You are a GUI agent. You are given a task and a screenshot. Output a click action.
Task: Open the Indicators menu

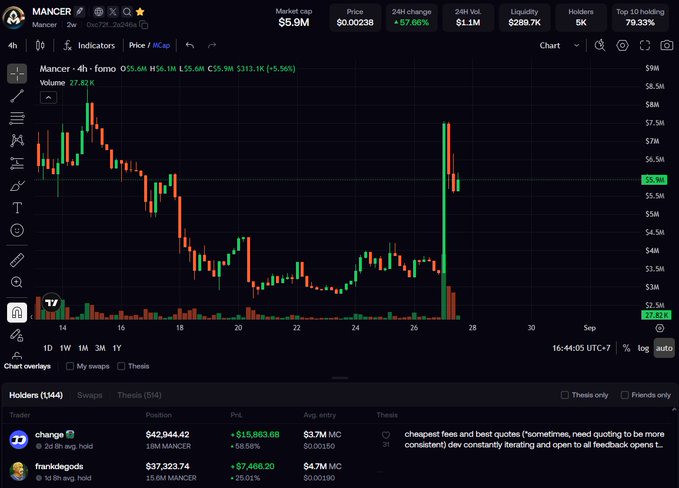pos(89,45)
